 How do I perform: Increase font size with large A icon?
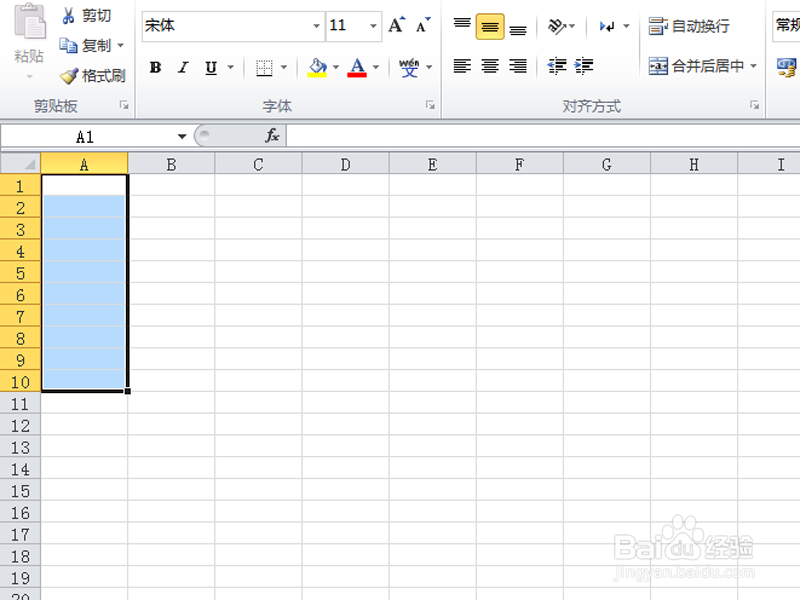click(396, 25)
